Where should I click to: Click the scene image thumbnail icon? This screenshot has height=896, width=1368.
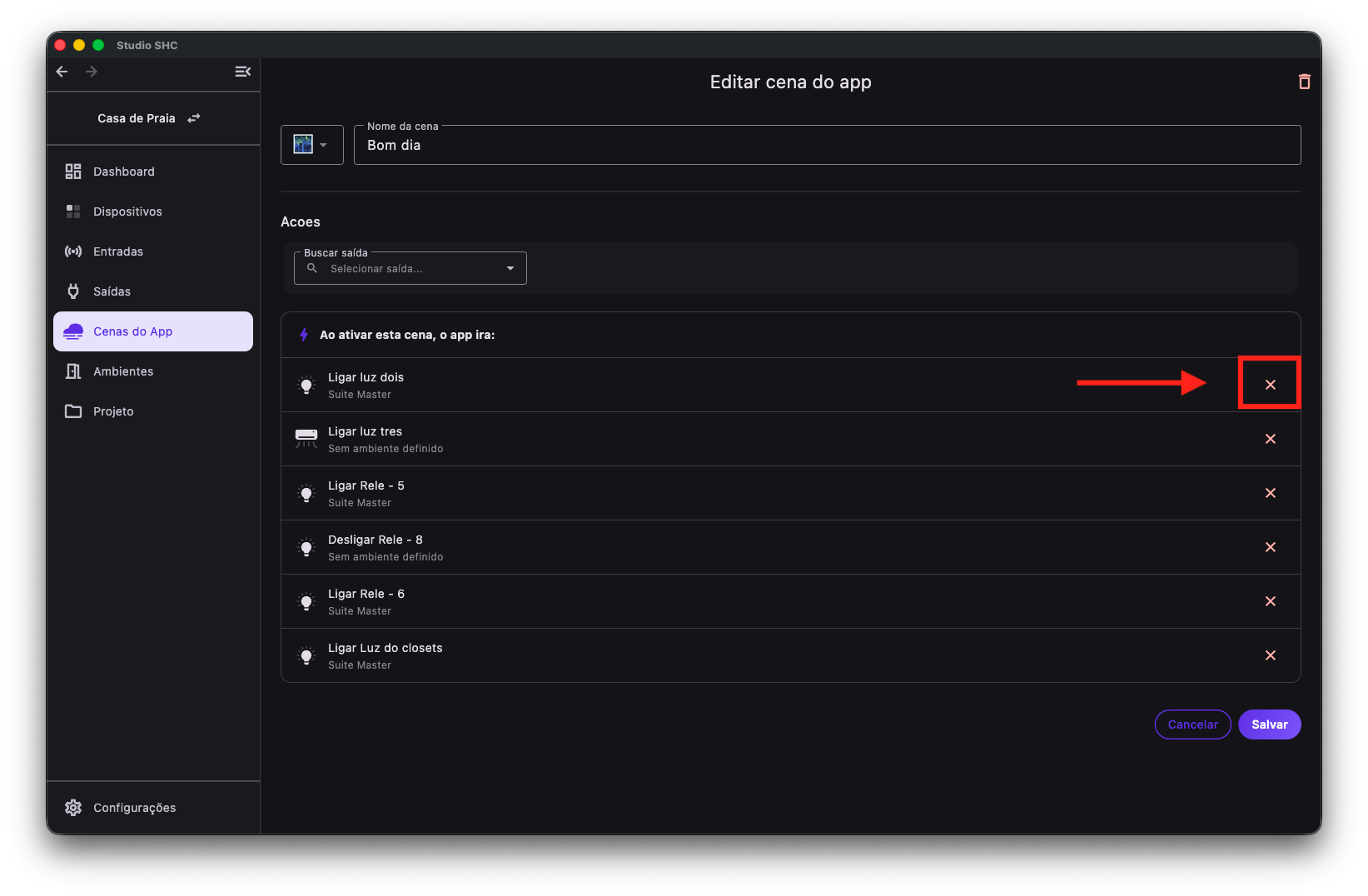(303, 144)
